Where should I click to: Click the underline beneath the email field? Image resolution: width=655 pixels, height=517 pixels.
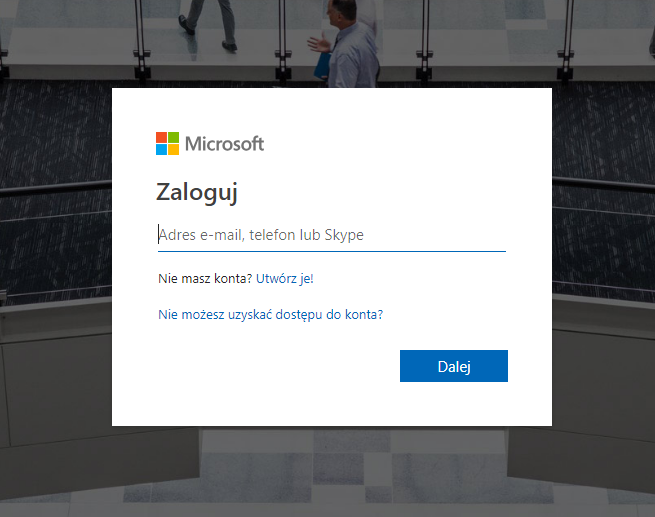tap(332, 251)
